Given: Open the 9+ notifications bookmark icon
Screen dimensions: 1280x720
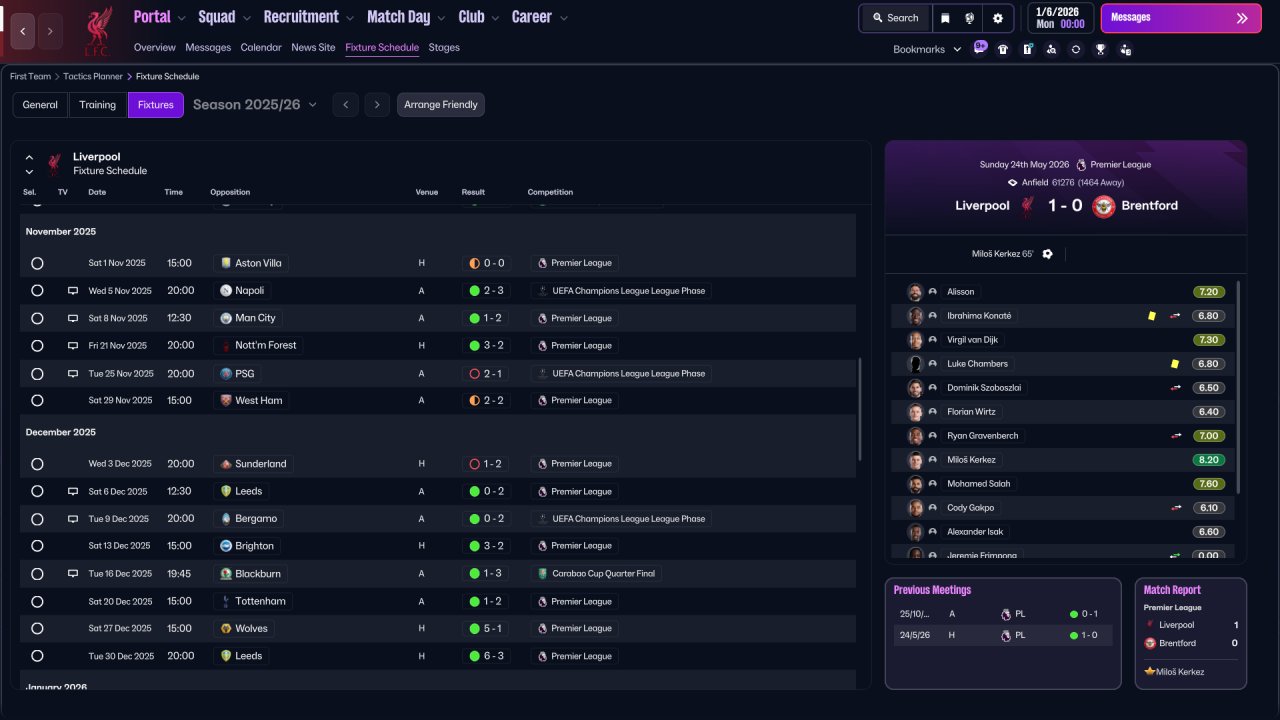Looking at the screenshot, I should point(980,48).
